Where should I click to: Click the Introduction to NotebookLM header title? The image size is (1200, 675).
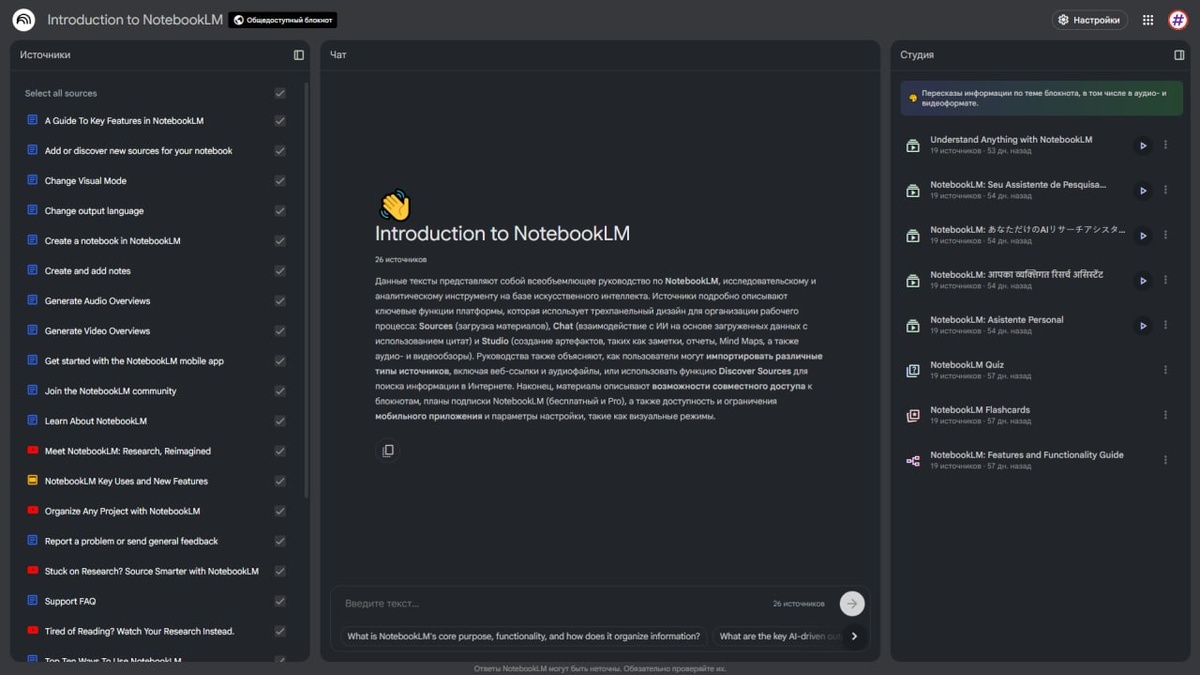point(135,20)
